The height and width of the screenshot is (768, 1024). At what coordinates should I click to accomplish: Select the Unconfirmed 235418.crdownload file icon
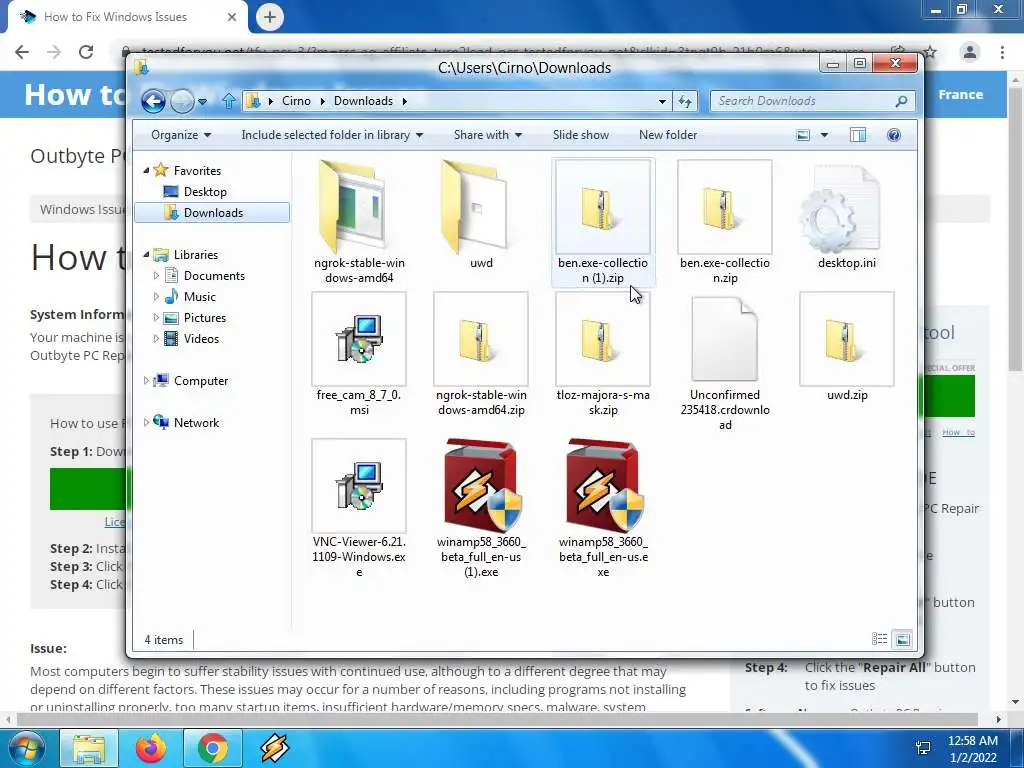pos(724,339)
